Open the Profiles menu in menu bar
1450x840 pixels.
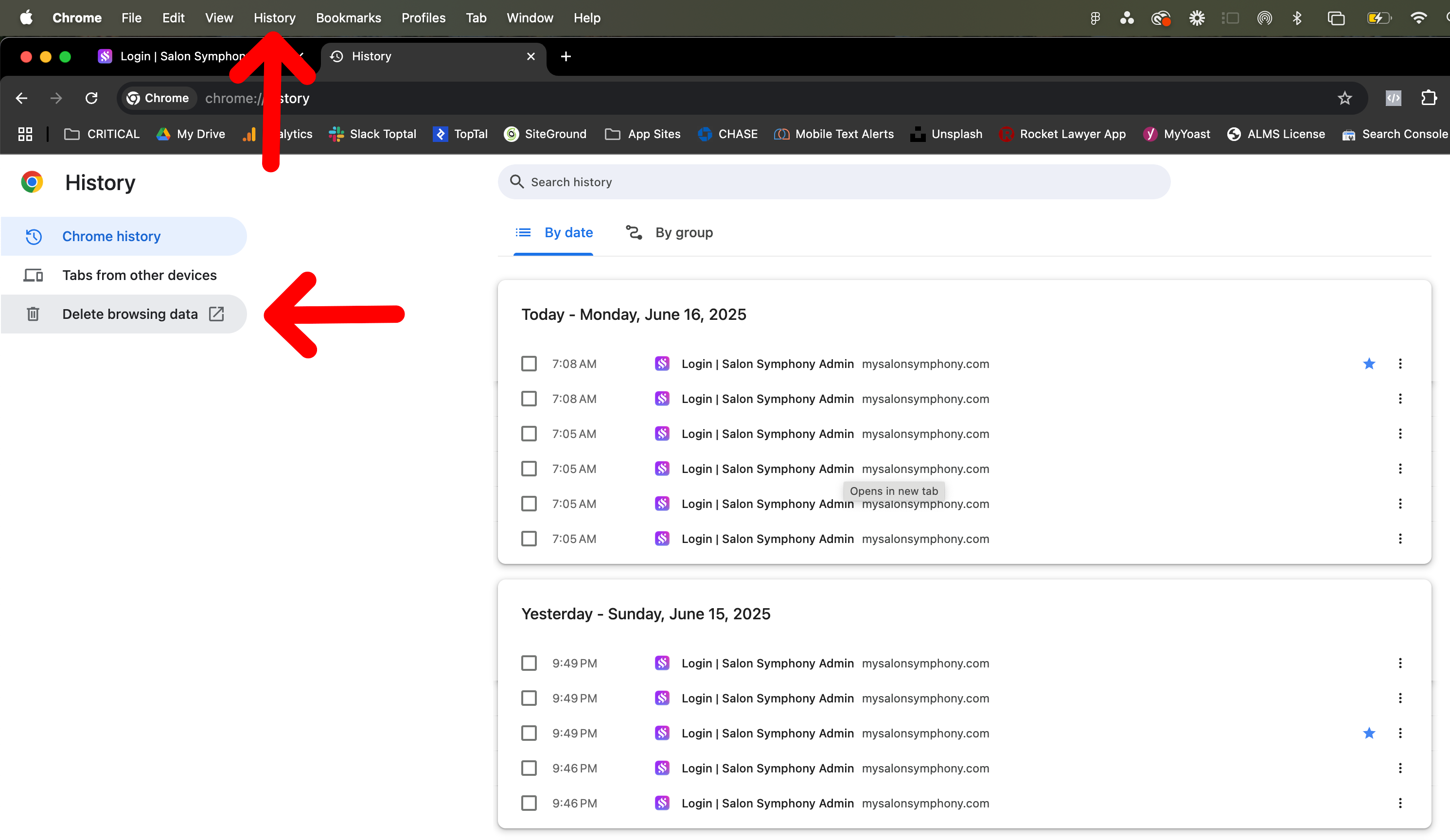424,18
